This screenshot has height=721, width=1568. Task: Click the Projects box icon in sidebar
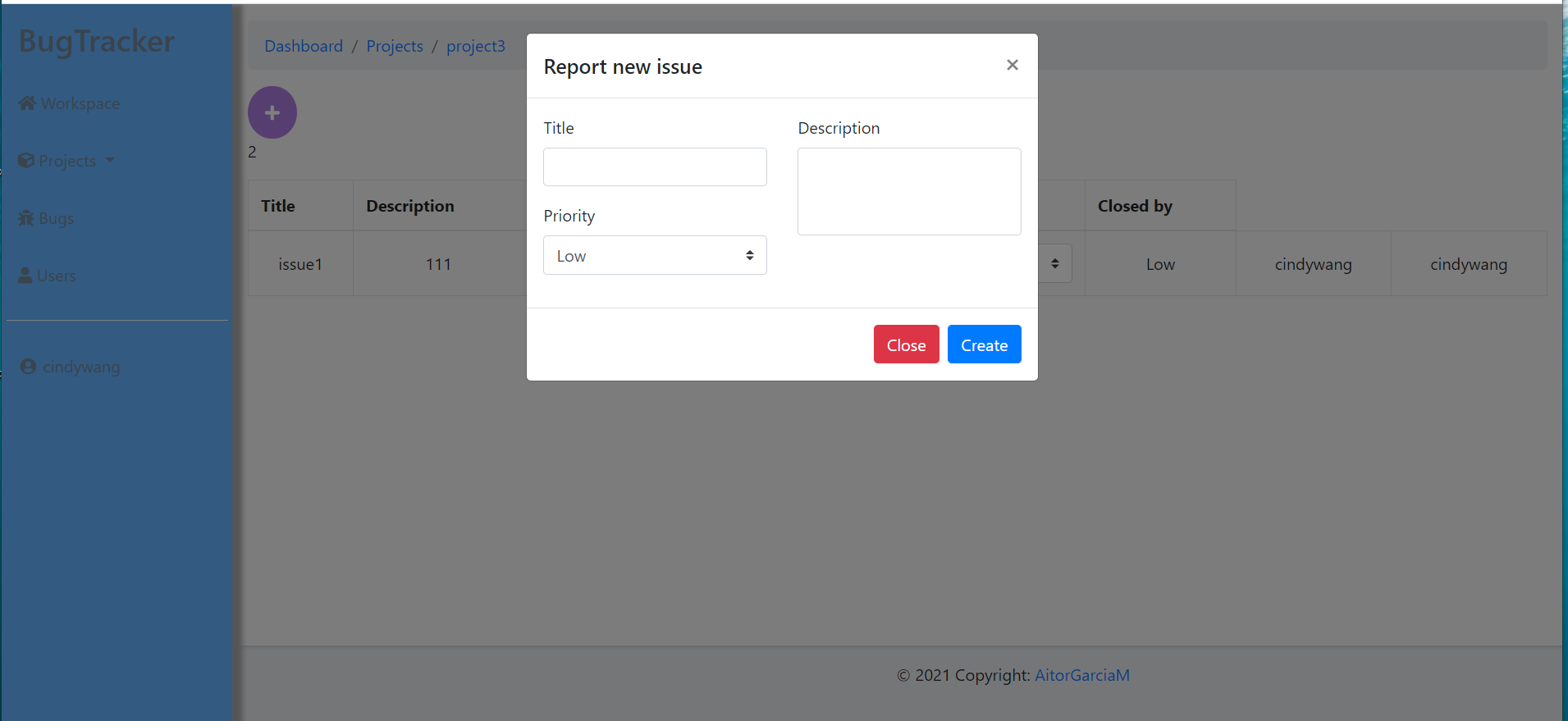tap(26, 161)
